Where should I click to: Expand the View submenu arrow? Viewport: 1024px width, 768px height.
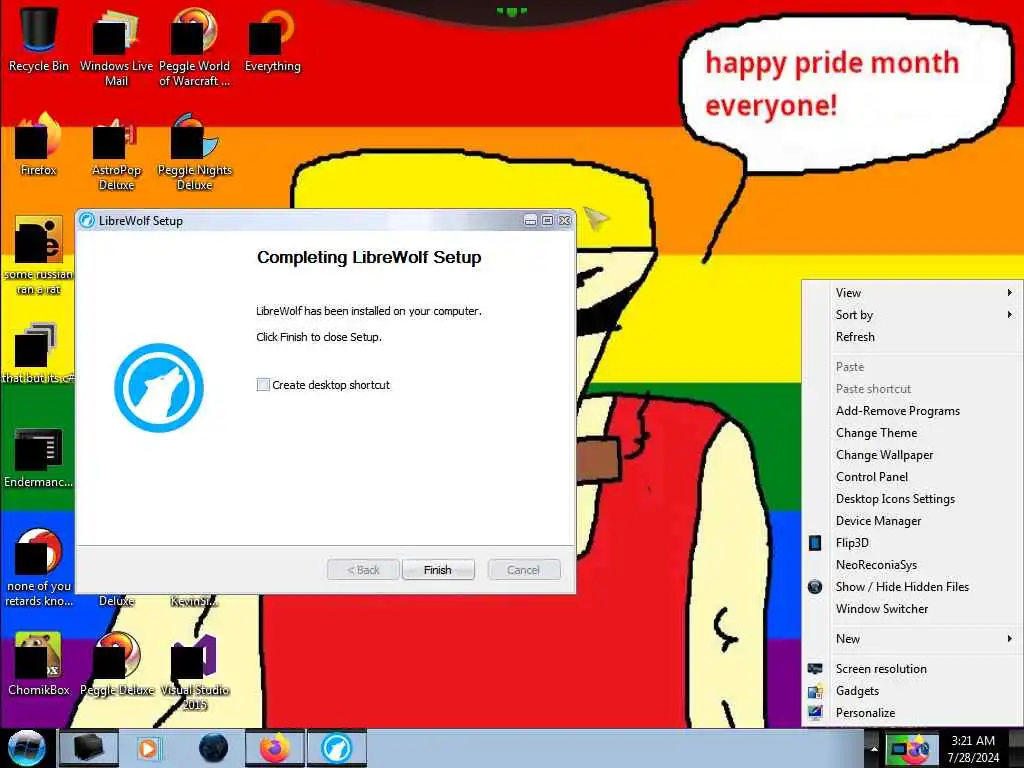(1010, 293)
